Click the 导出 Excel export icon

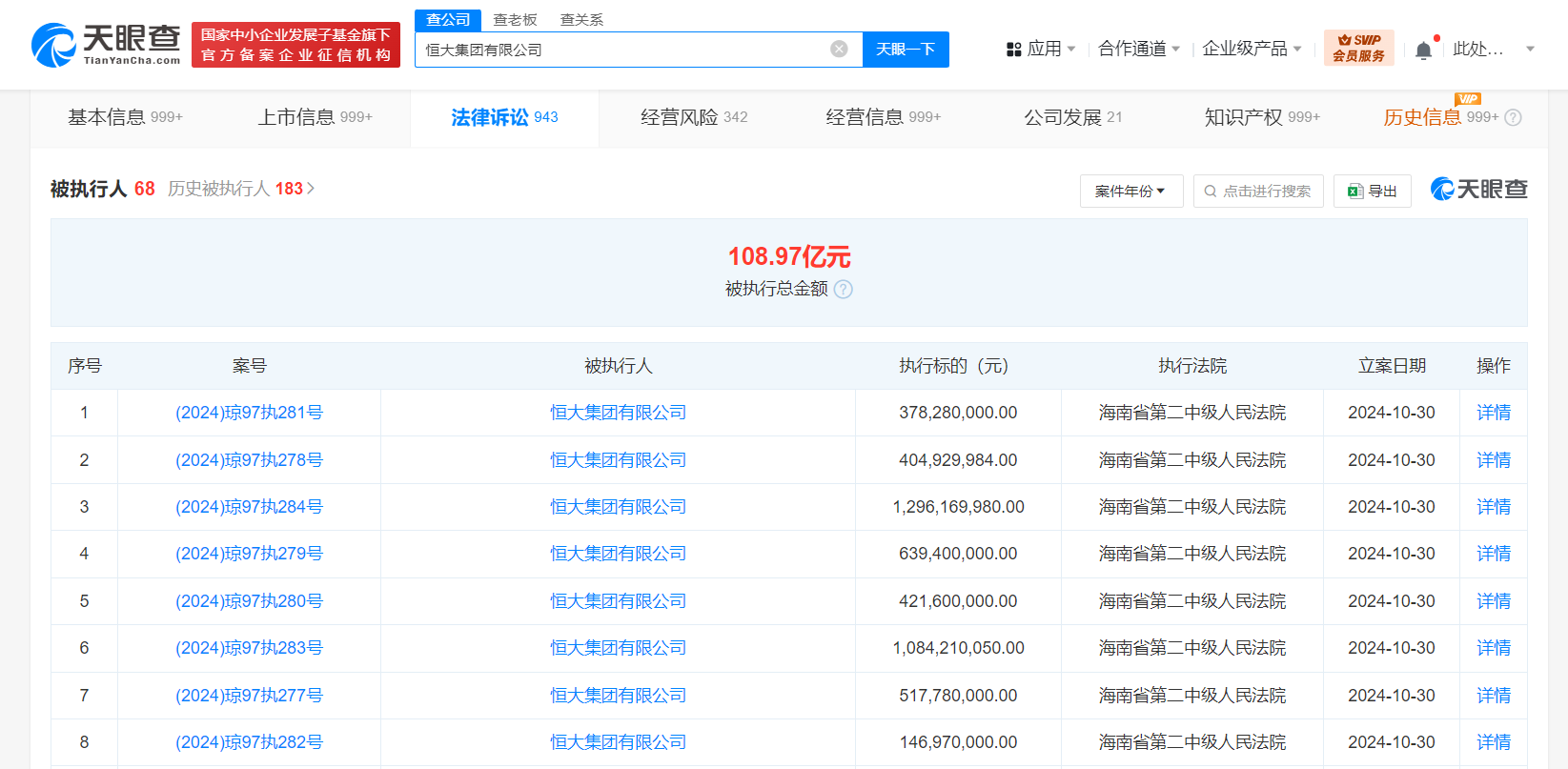pyautogui.click(x=1355, y=192)
